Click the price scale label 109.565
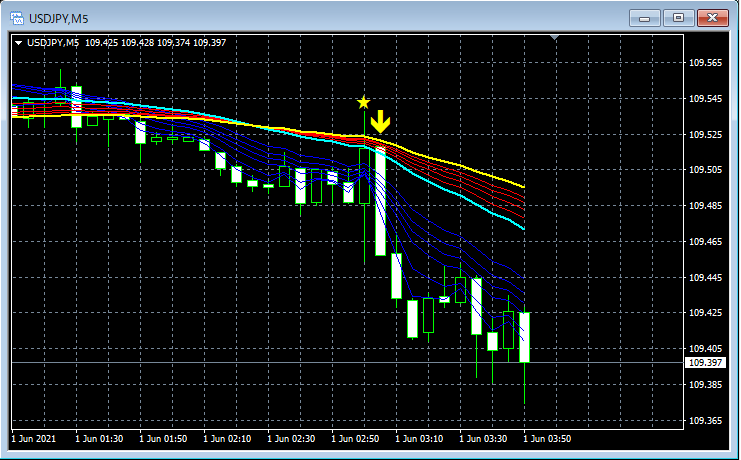The height and width of the screenshot is (460, 741). (x=706, y=63)
